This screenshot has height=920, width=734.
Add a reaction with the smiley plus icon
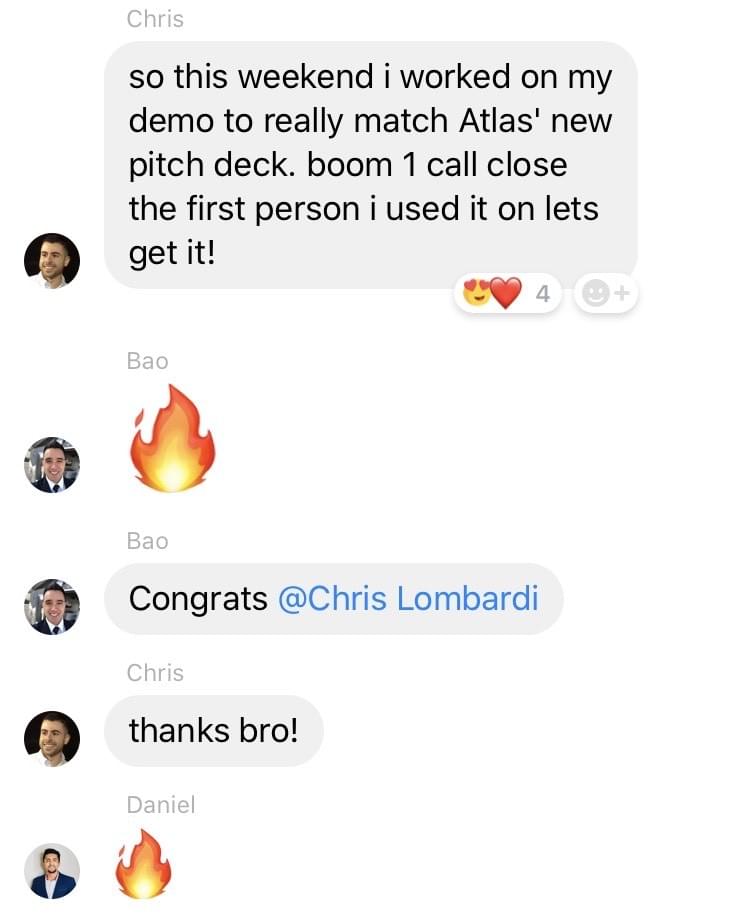point(606,293)
